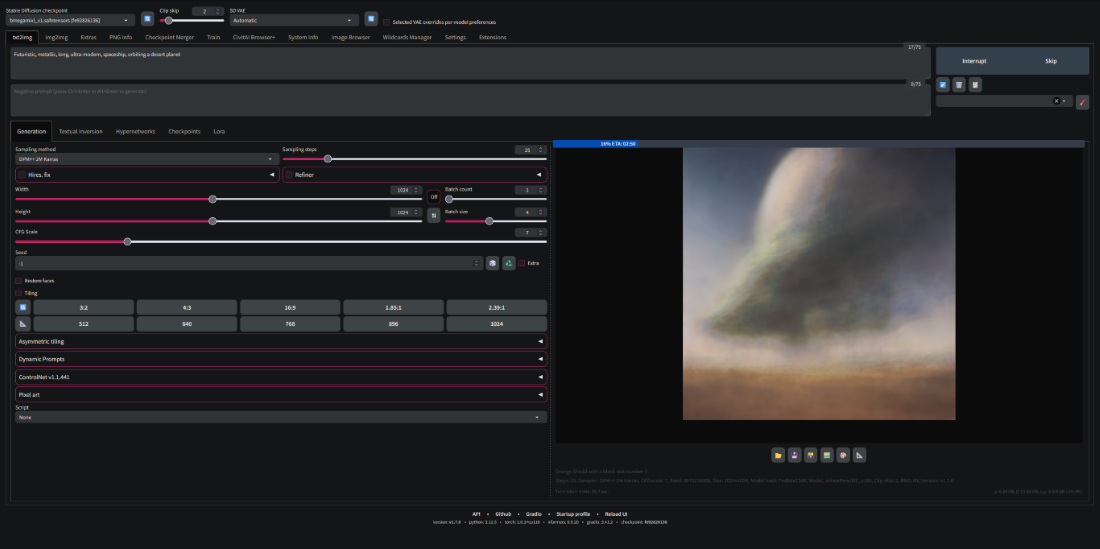
Task: Open the Stable Diffusion checkpoint dropdown
Action: click(x=70, y=20)
